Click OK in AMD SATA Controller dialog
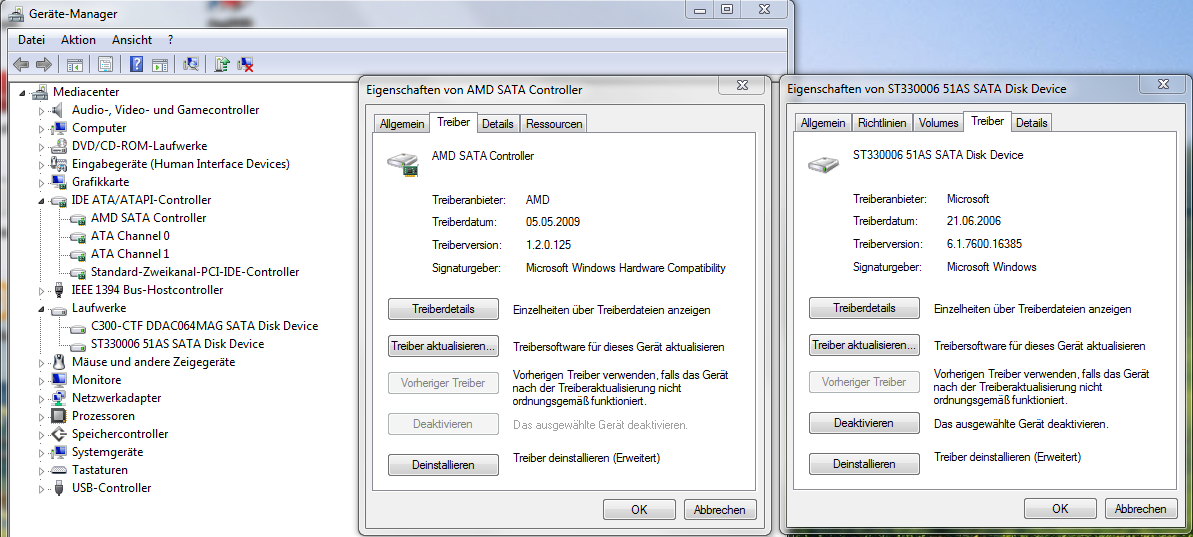The width and height of the screenshot is (1193, 537). click(639, 510)
